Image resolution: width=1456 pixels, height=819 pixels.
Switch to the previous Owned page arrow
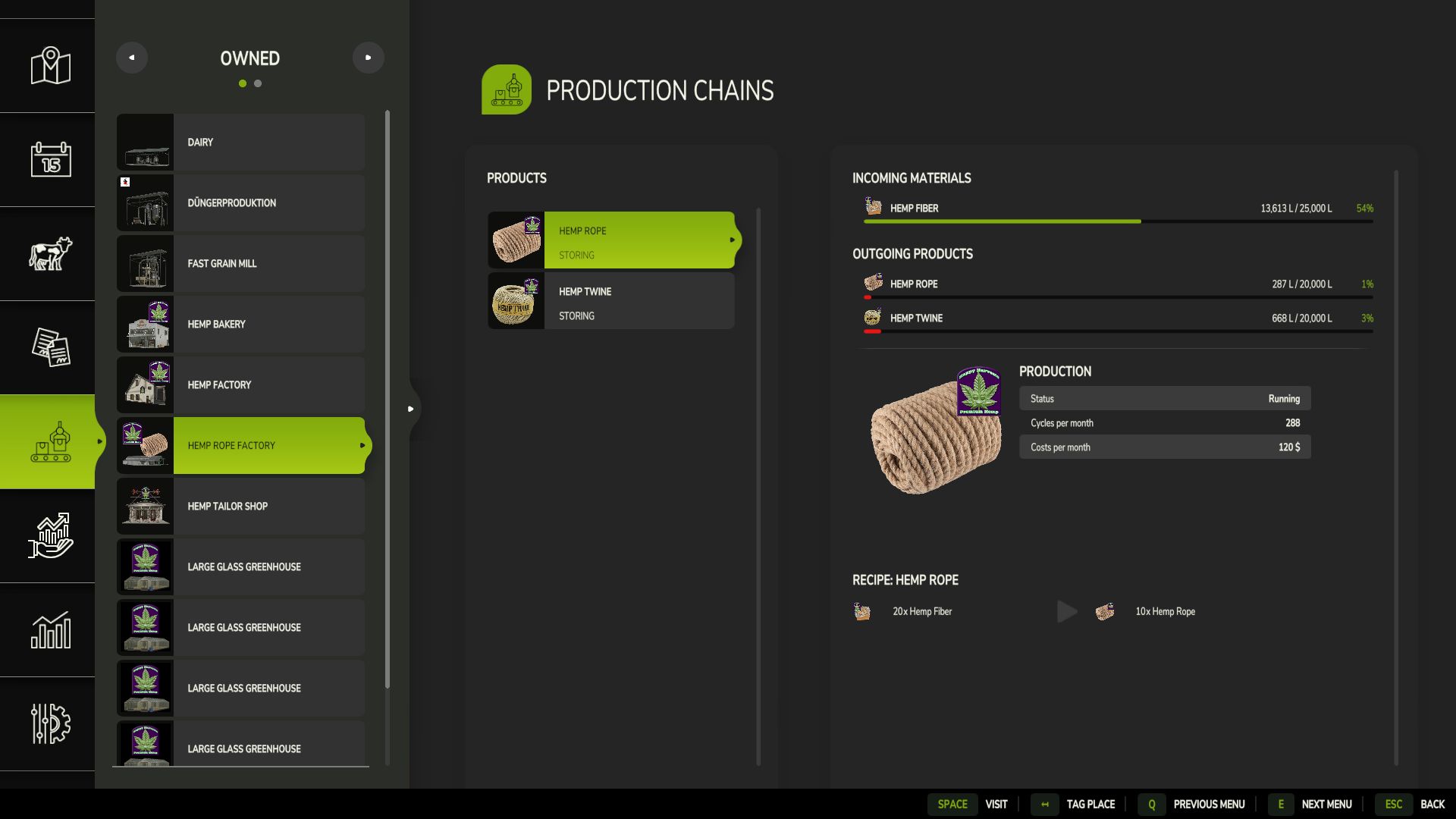pyautogui.click(x=132, y=58)
